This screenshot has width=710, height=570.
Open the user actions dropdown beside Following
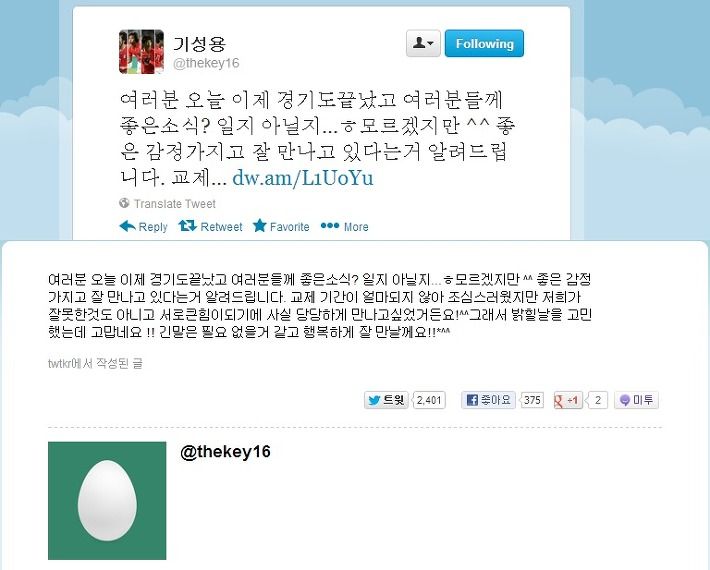423,43
